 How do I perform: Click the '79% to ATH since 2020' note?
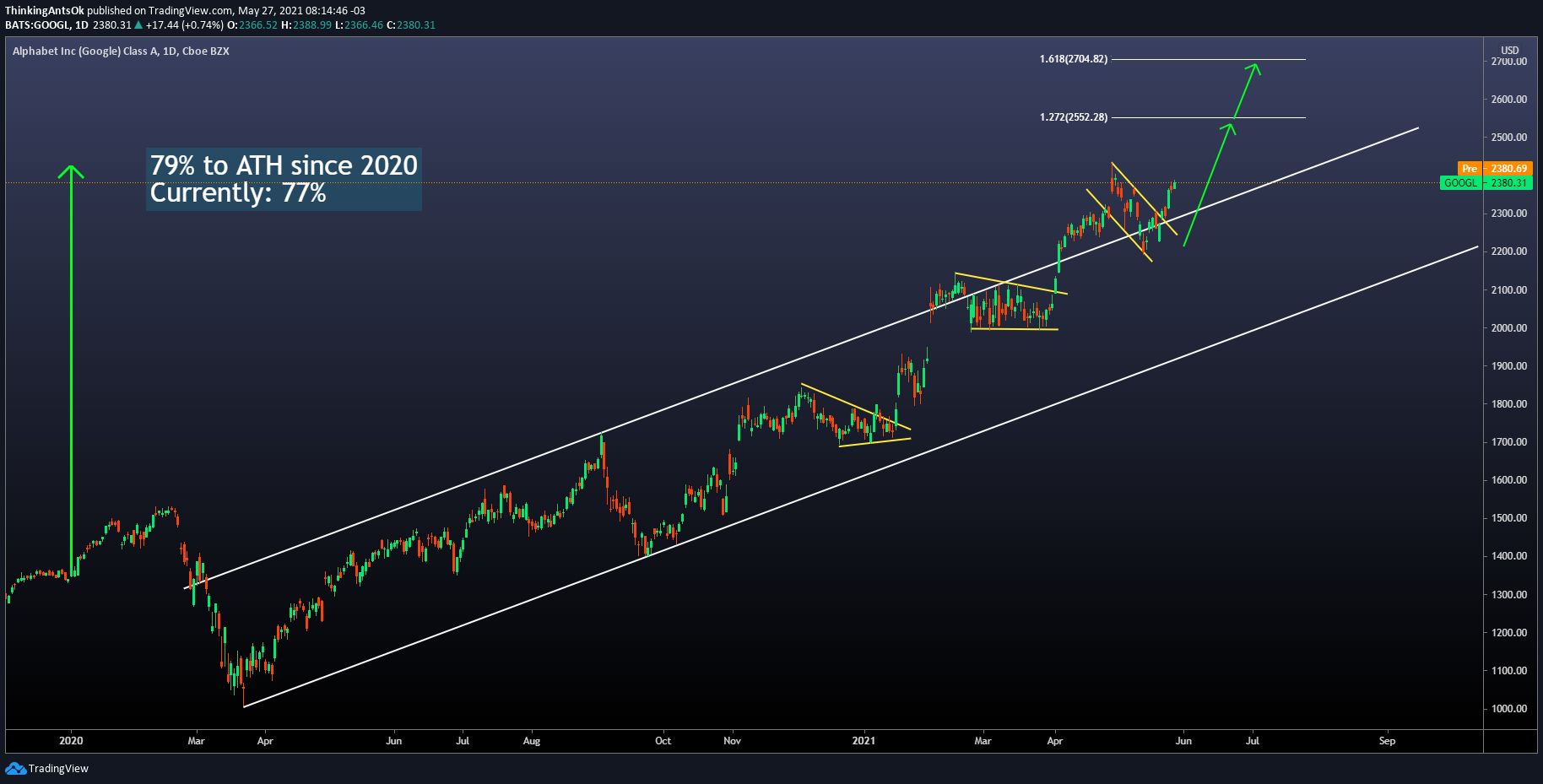[x=284, y=165]
